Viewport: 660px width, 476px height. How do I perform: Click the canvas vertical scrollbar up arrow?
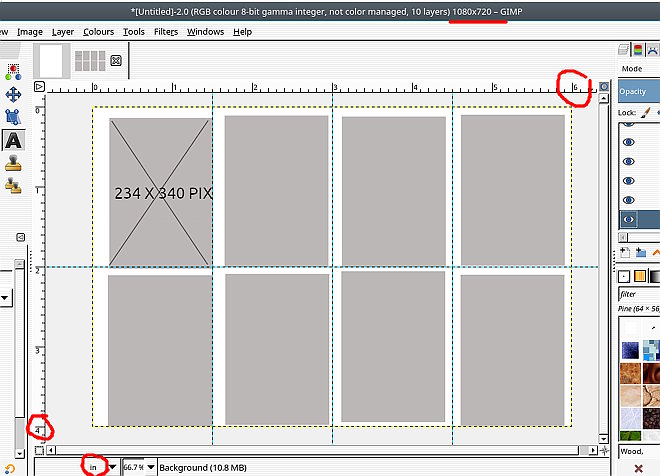click(x=604, y=98)
